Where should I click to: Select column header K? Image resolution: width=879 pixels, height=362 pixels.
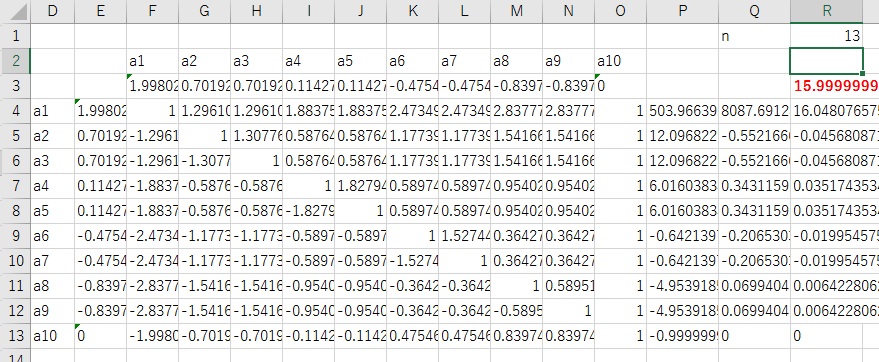coord(413,11)
